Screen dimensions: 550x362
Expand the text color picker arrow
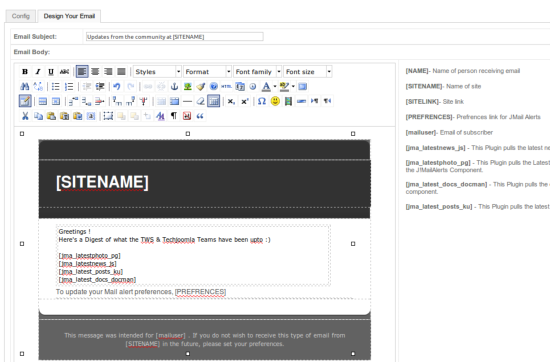pos(275,86)
